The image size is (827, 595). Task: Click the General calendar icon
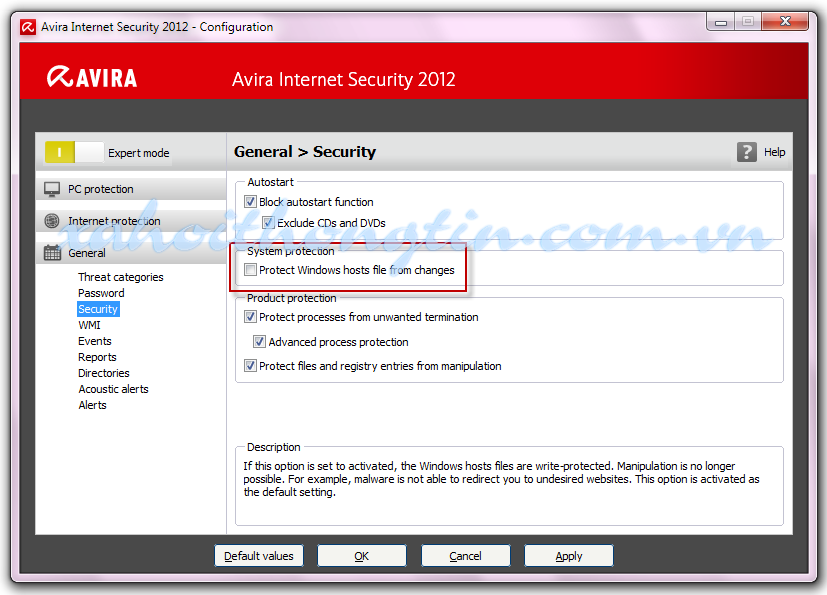[x=52, y=253]
